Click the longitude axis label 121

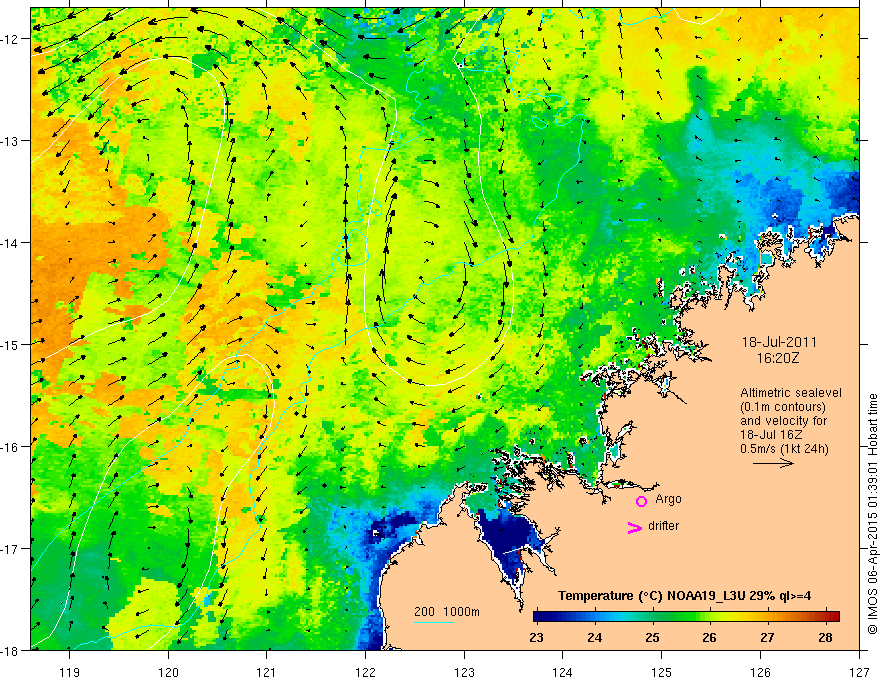pos(267,672)
